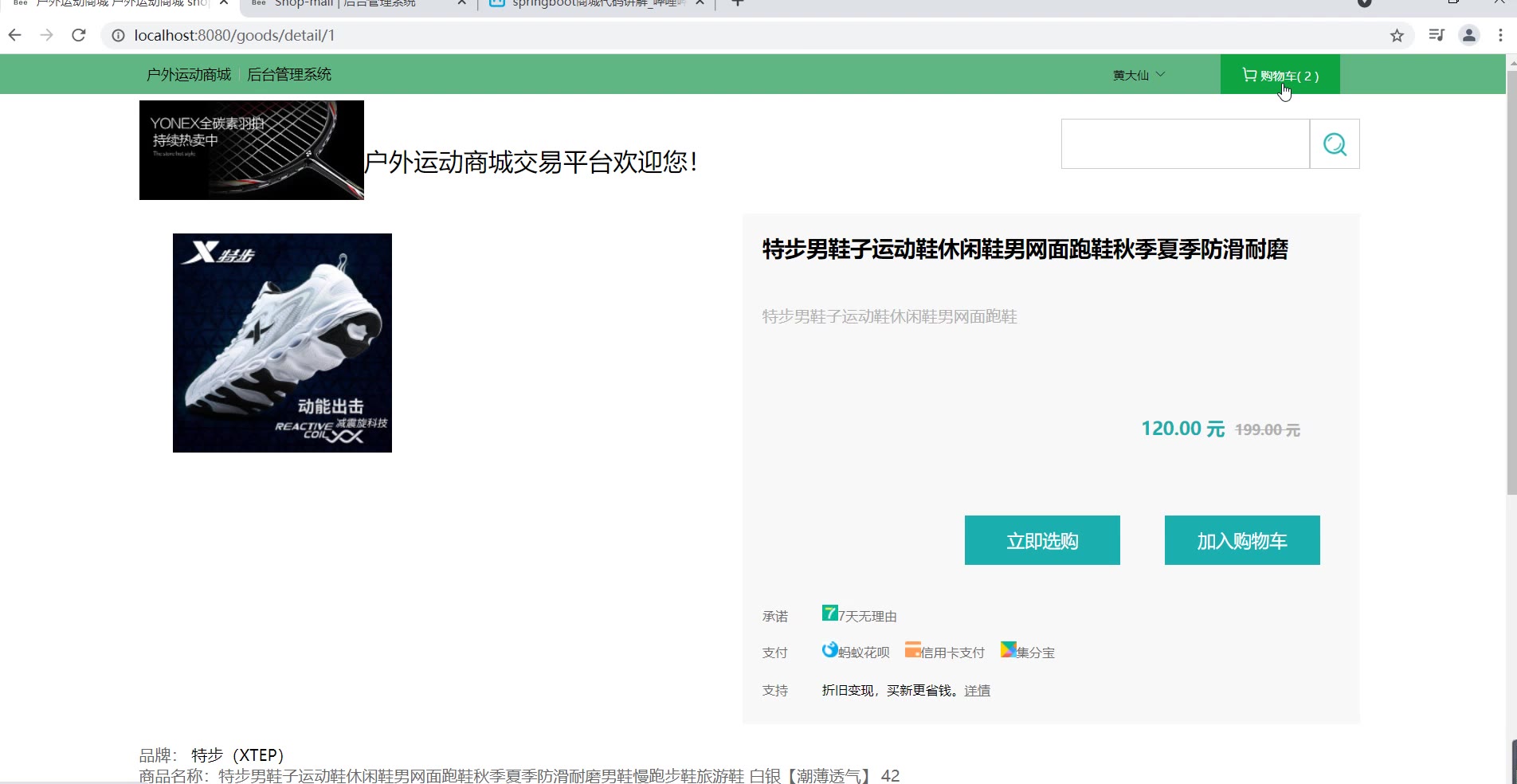Click the price 120.00 元
The width and height of the screenshot is (1517, 784).
1182,429
